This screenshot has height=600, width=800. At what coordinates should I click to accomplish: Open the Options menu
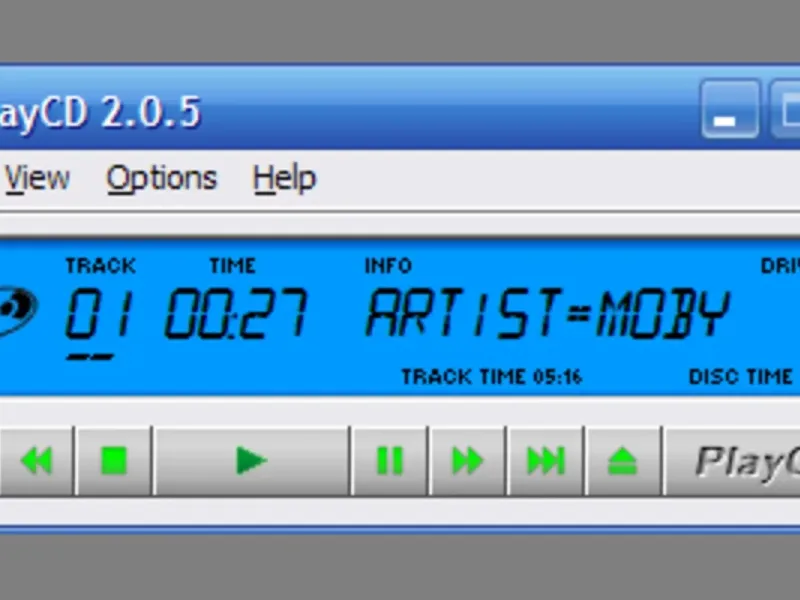coord(161,179)
